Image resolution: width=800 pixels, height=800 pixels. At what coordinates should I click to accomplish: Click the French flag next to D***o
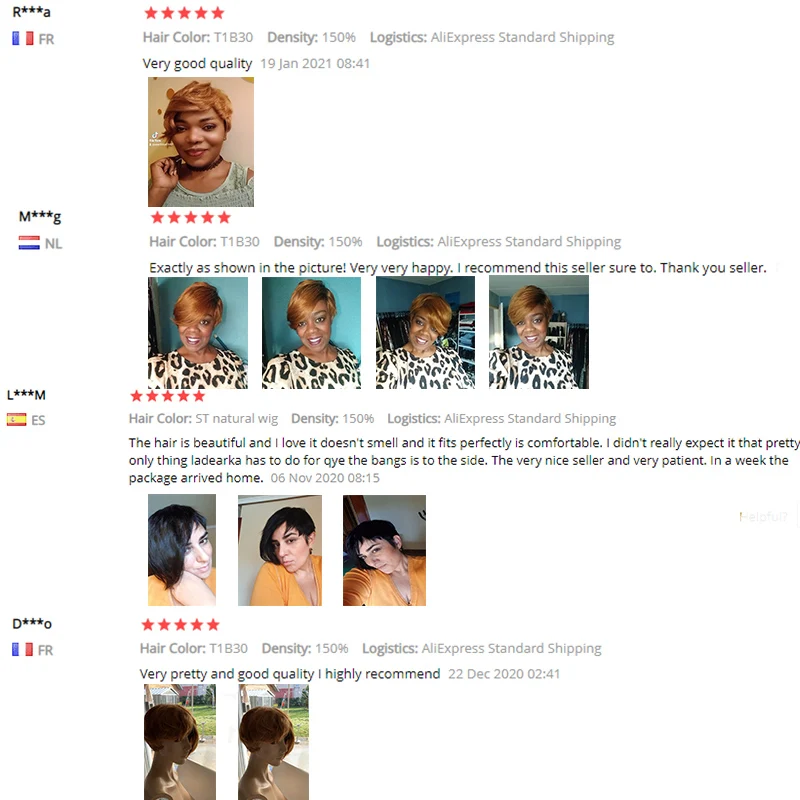(x=23, y=649)
